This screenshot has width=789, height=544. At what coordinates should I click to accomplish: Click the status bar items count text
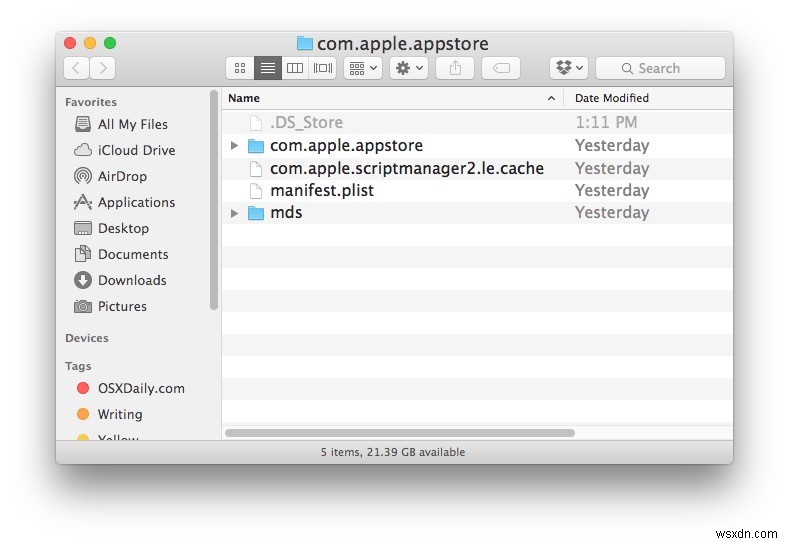tap(393, 452)
